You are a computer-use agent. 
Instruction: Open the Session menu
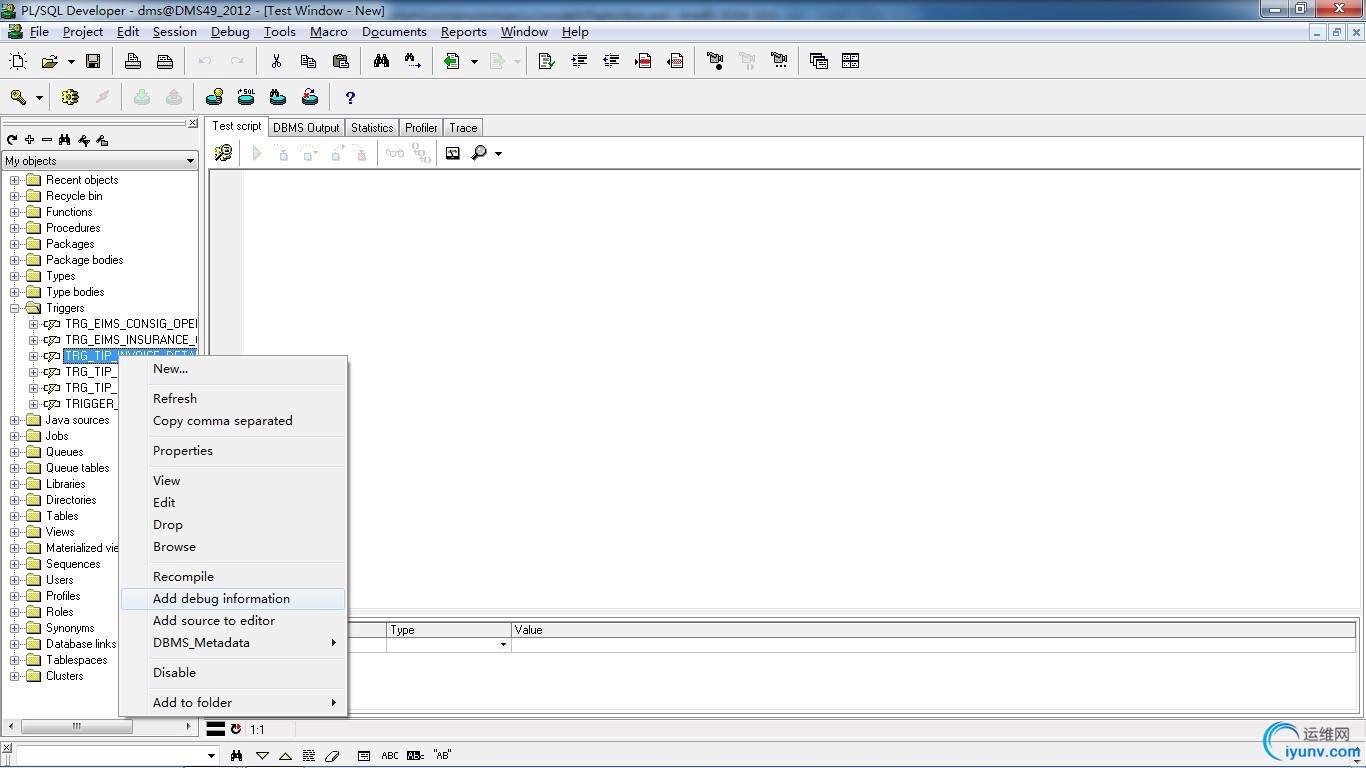coord(174,32)
